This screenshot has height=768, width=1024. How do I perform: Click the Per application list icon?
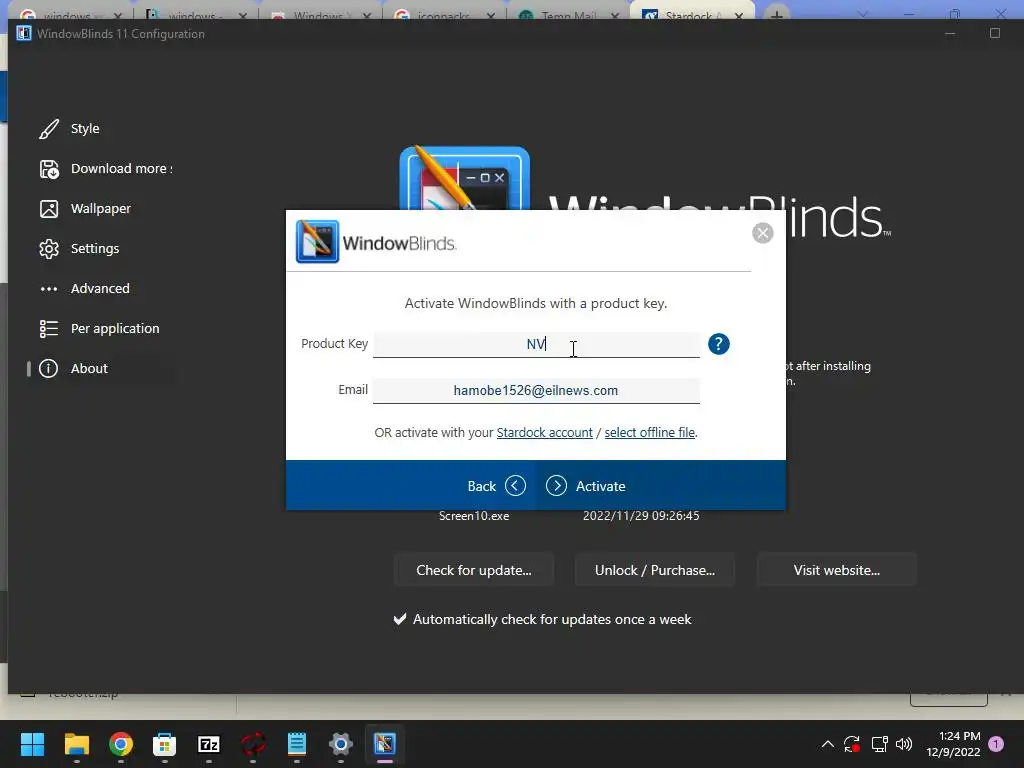click(x=49, y=328)
